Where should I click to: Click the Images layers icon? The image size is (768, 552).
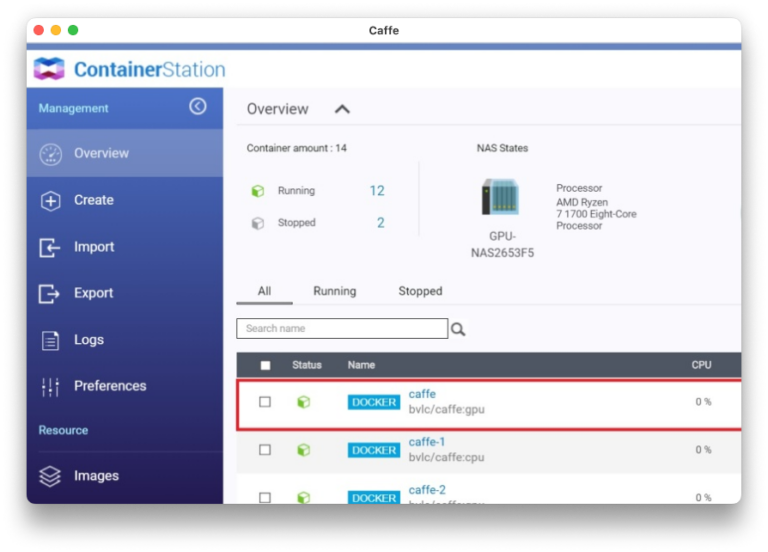[x=50, y=476]
